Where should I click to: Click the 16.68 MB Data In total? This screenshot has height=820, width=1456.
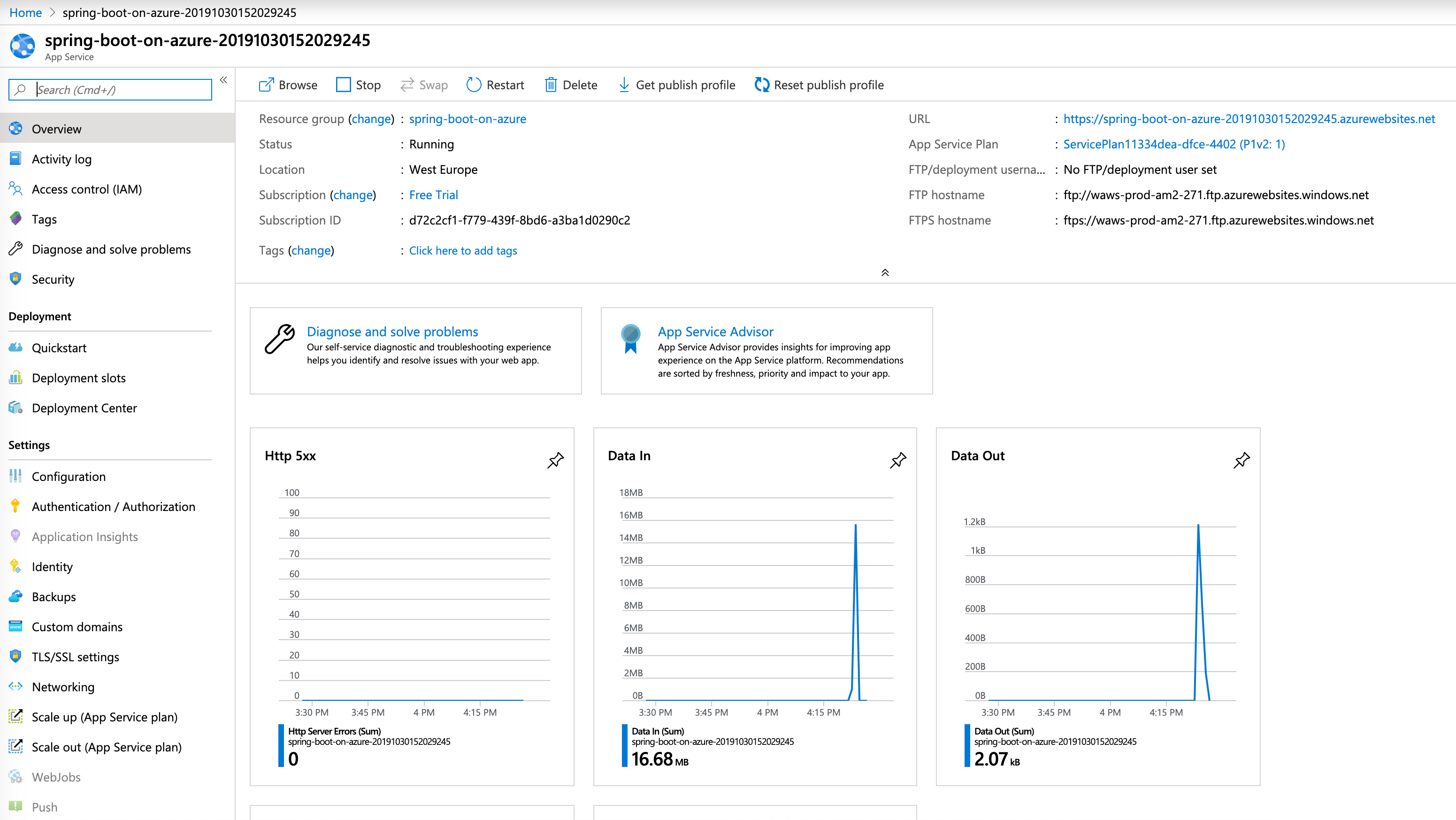tap(659, 759)
